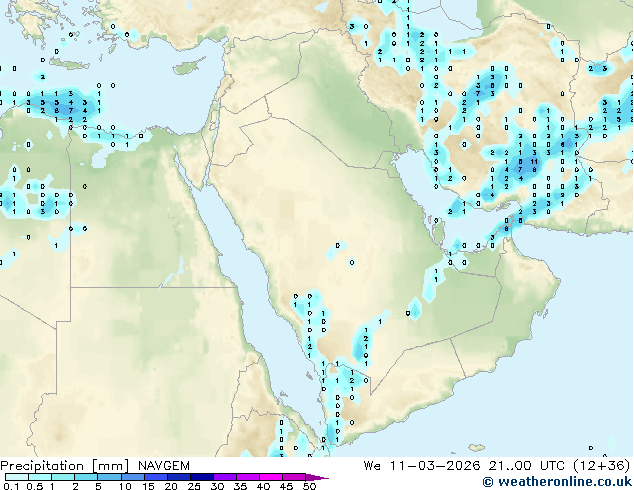Click the "0.1" legend scale label

click(x=11, y=486)
